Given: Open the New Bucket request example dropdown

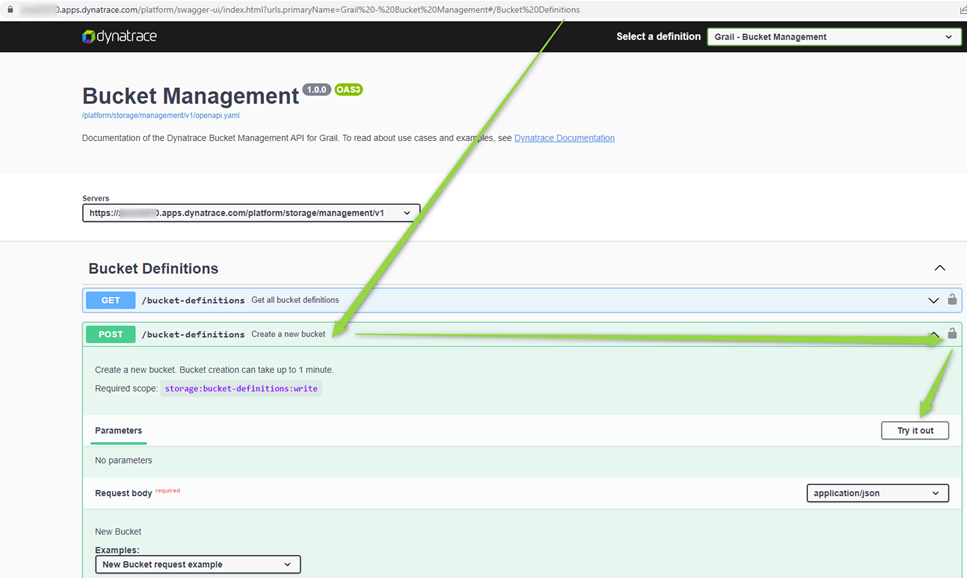Looking at the screenshot, I should coord(198,564).
